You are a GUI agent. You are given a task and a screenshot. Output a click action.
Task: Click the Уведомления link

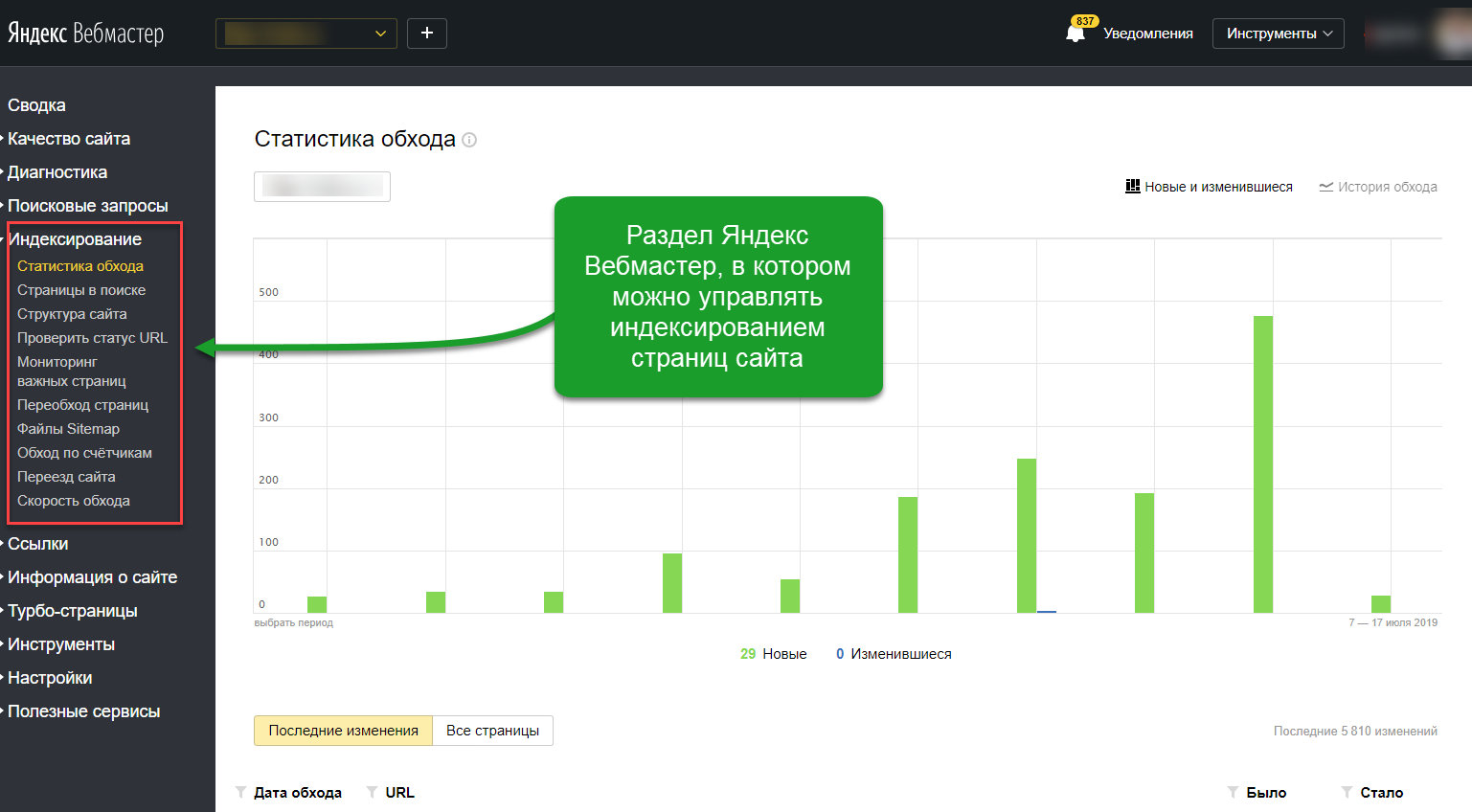(x=1148, y=34)
